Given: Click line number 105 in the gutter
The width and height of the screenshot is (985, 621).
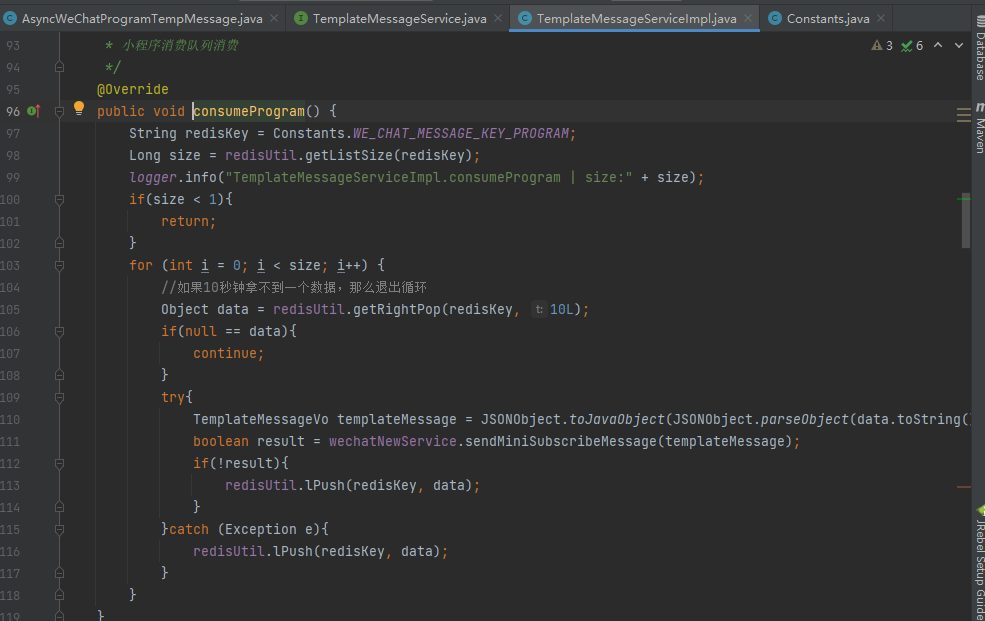Looking at the screenshot, I should click(x=10, y=310).
